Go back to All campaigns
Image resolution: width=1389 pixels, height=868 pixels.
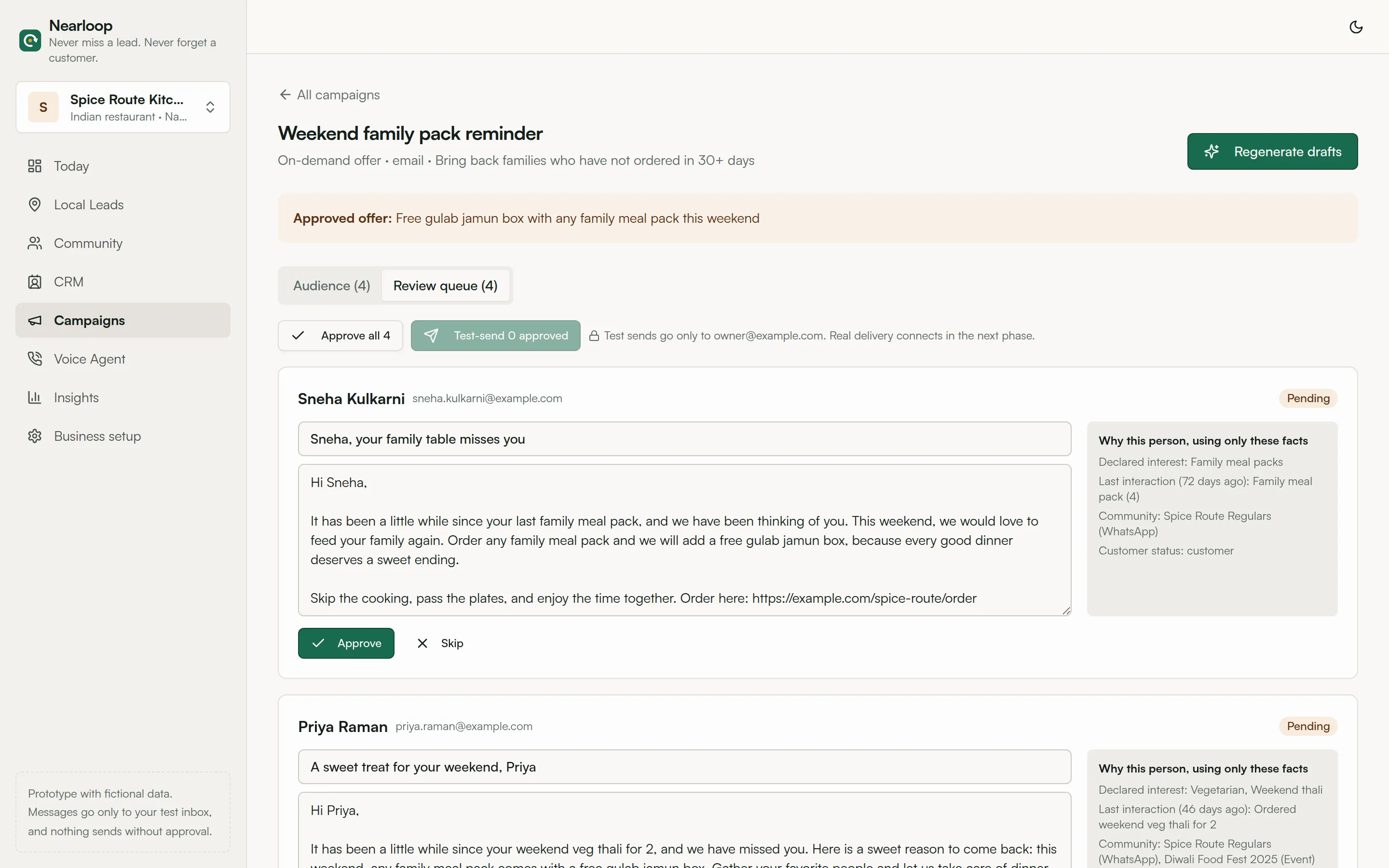[x=329, y=95]
